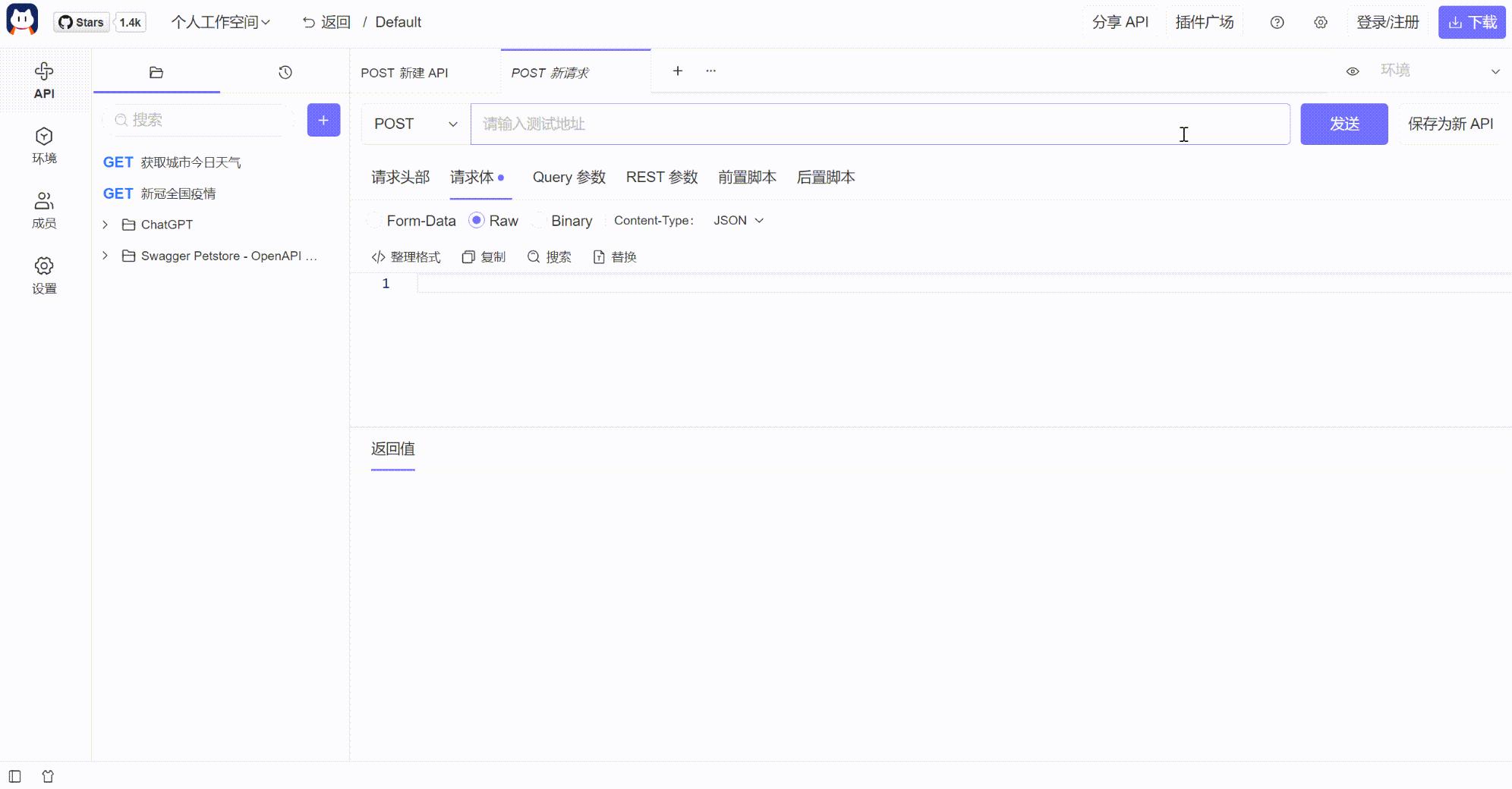
Task: Click the plus icon to add new API
Action: coord(323,120)
